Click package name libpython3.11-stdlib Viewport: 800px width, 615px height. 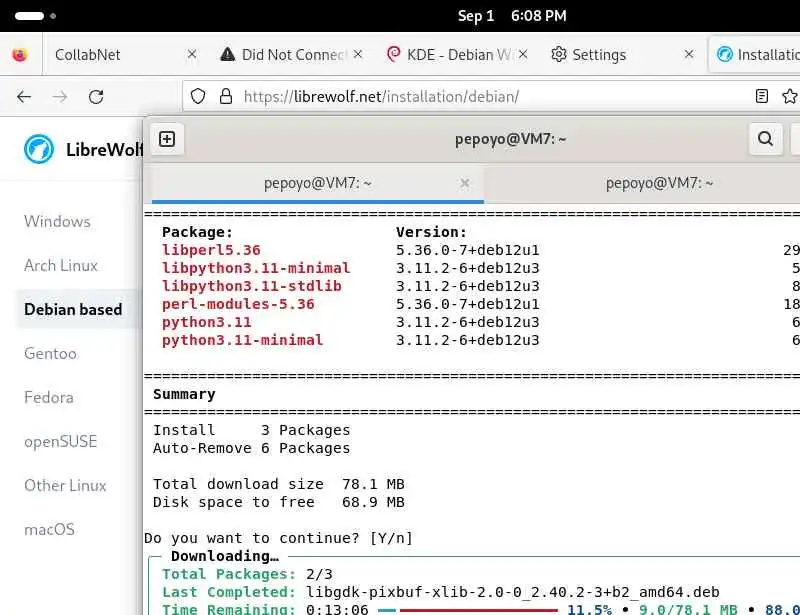pyautogui.click(x=252, y=286)
